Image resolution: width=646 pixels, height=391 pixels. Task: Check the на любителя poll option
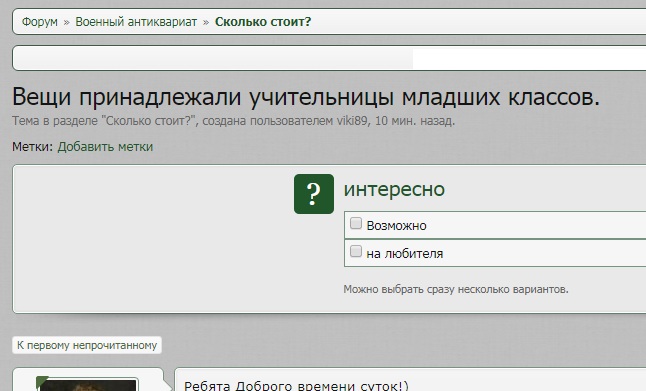click(356, 251)
